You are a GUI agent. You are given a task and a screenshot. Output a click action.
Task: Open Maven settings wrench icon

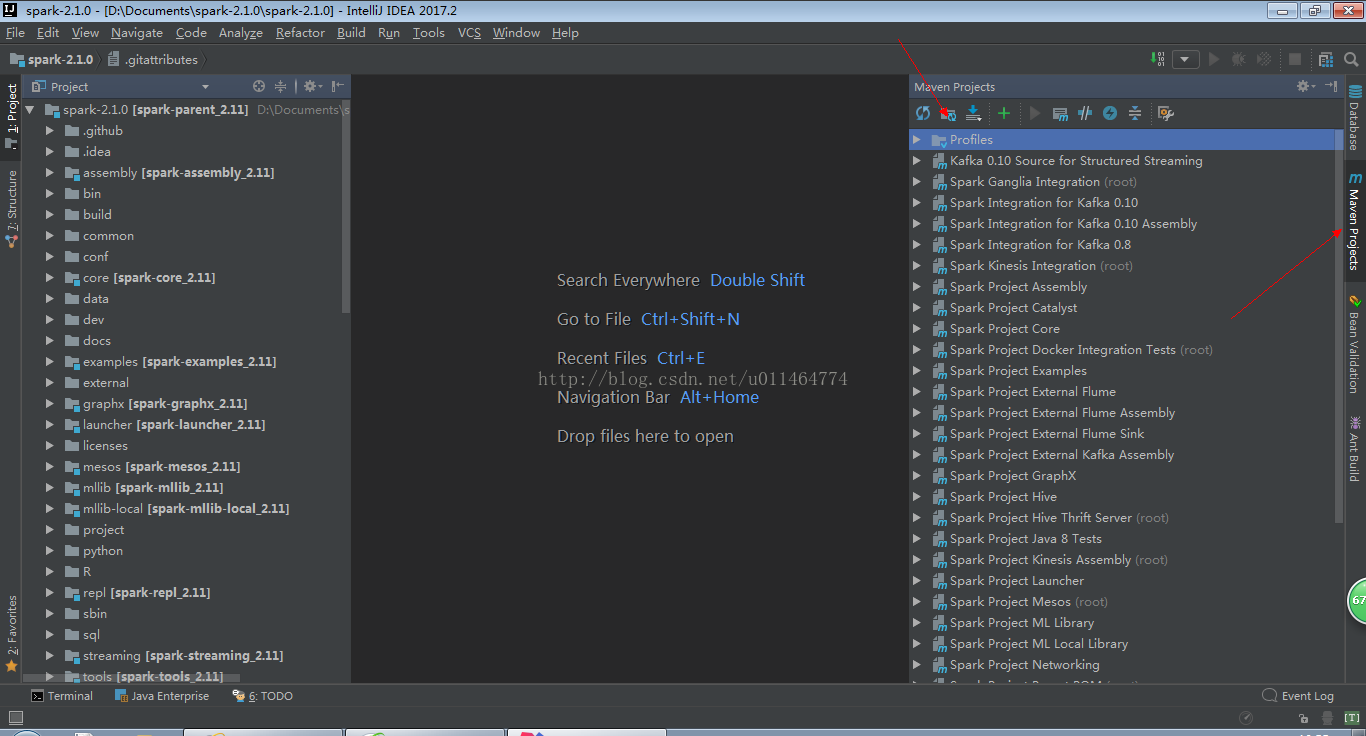(1165, 114)
